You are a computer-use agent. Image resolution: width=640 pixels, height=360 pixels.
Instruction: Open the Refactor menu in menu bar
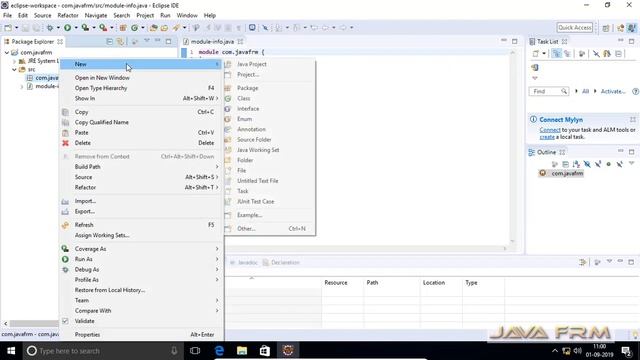click(x=68, y=16)
